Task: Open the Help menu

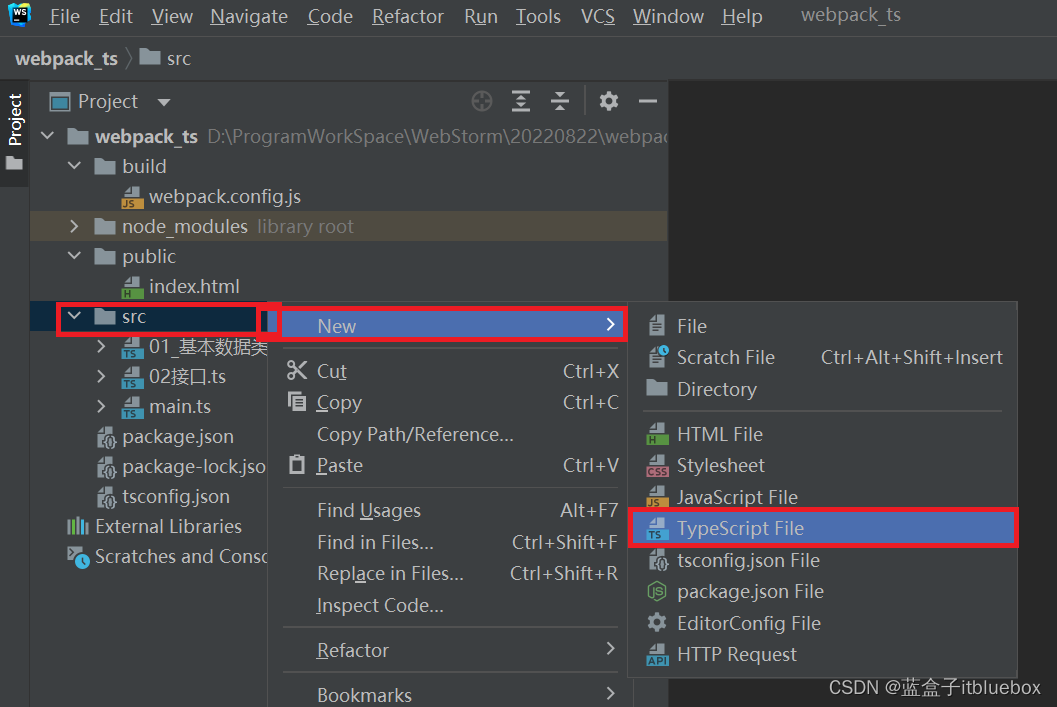Action: 742,16
